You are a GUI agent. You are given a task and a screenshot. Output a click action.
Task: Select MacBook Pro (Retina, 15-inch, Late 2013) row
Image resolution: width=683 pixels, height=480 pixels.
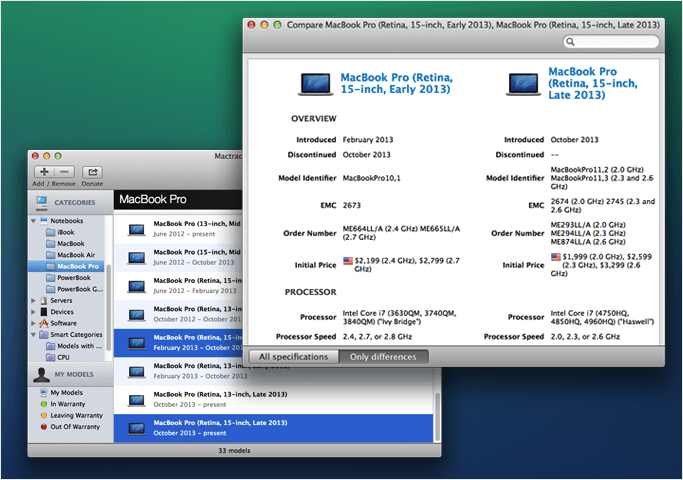(x=274, y=429)
